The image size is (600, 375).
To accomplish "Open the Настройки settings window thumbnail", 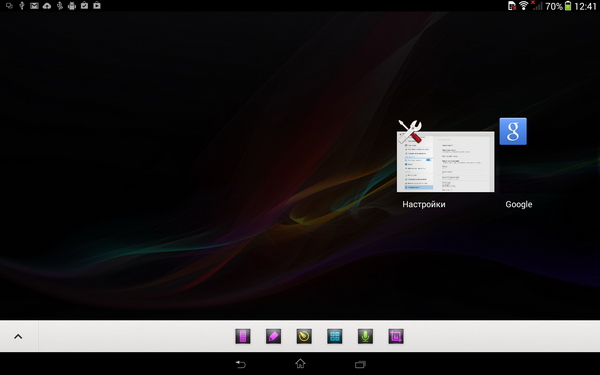I will 445,161.
